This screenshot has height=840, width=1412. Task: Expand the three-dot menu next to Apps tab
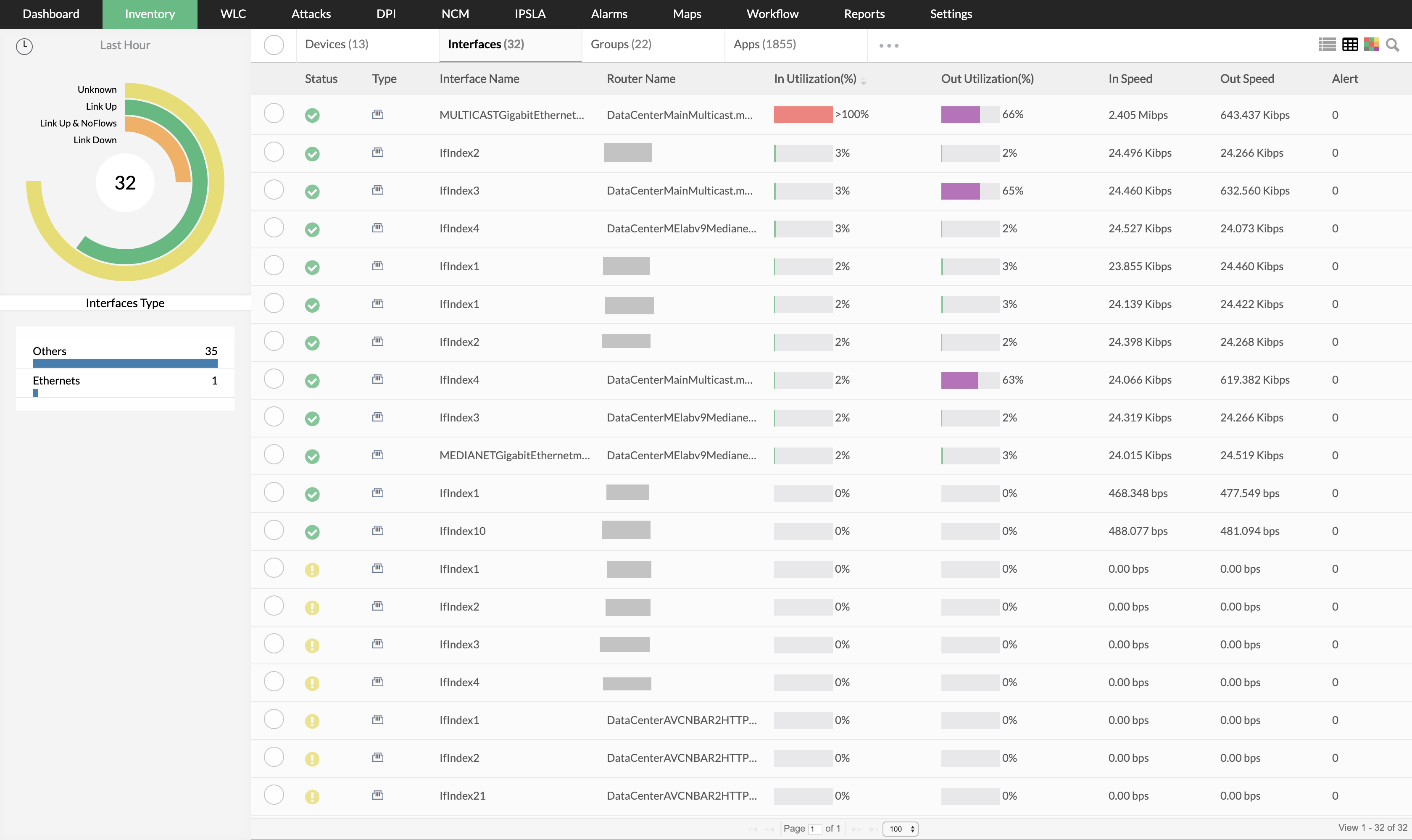point(888,45)
